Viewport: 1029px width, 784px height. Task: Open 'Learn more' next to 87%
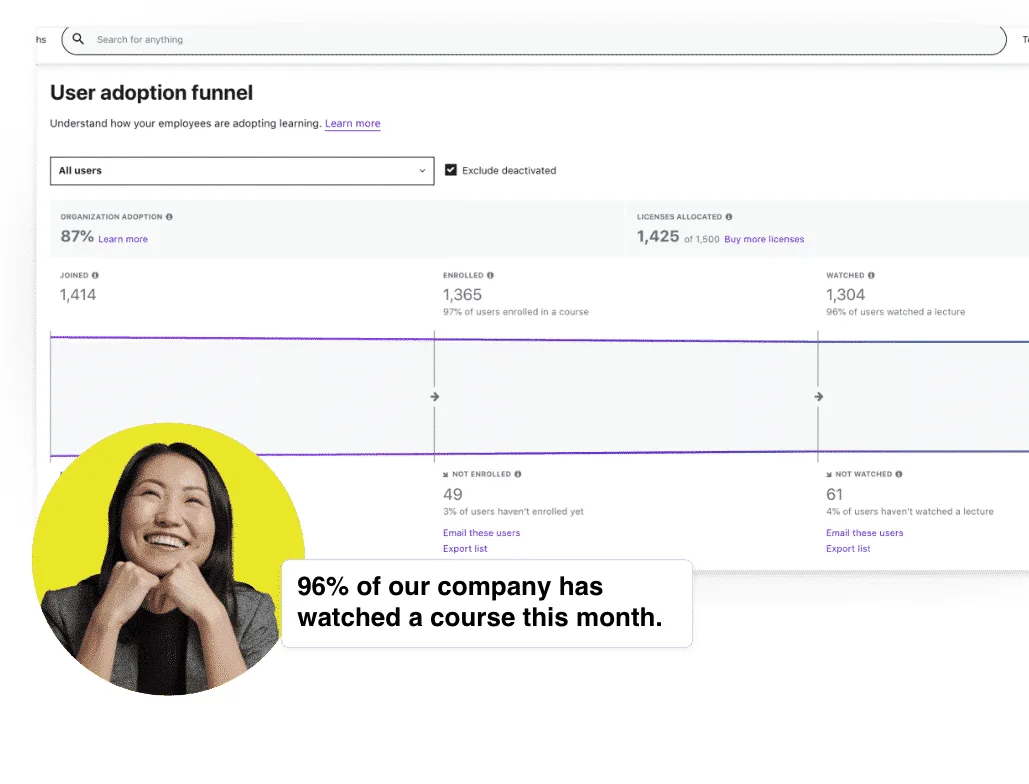(123, 239)
